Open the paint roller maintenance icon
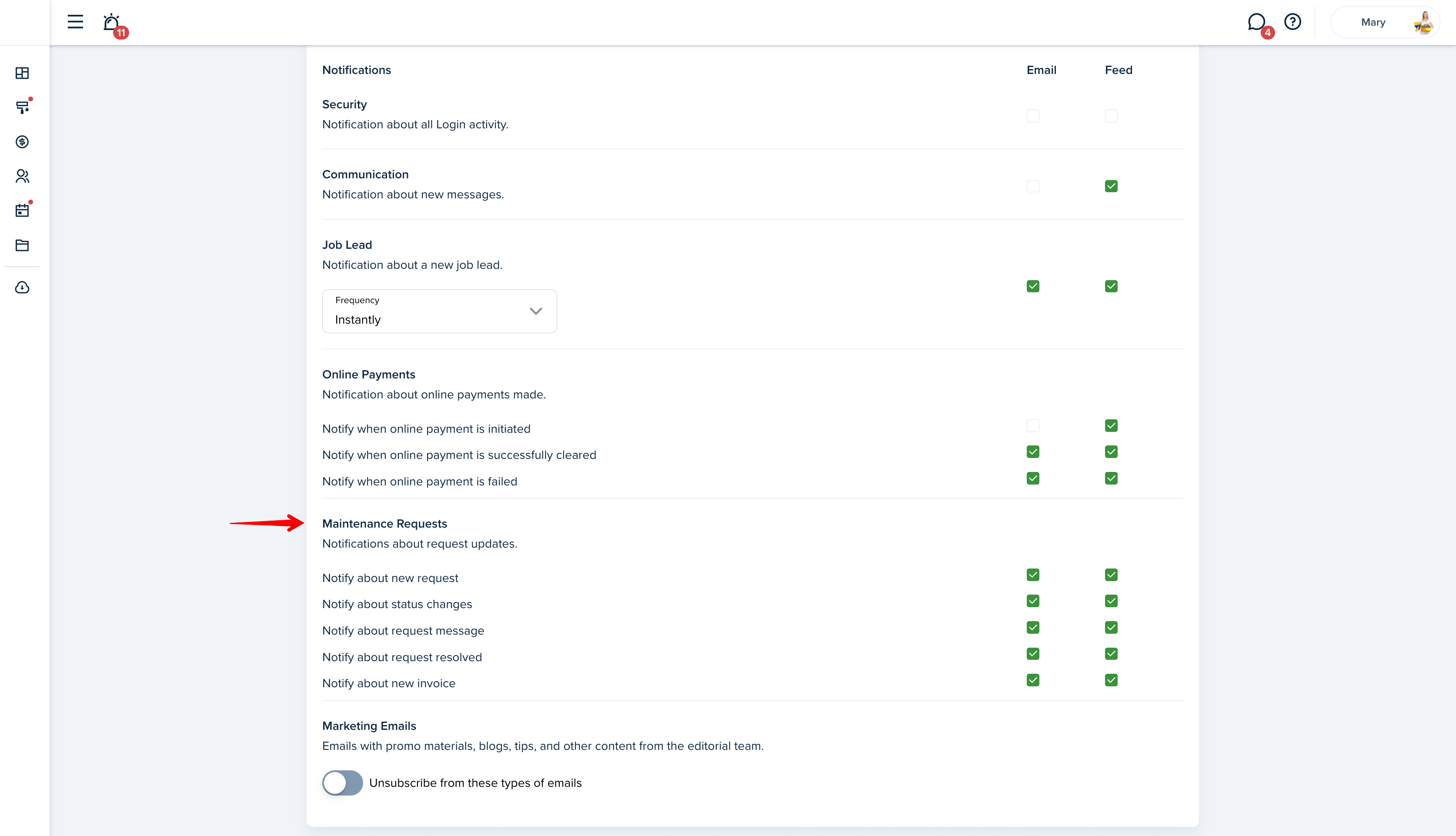 click(22, 107)
